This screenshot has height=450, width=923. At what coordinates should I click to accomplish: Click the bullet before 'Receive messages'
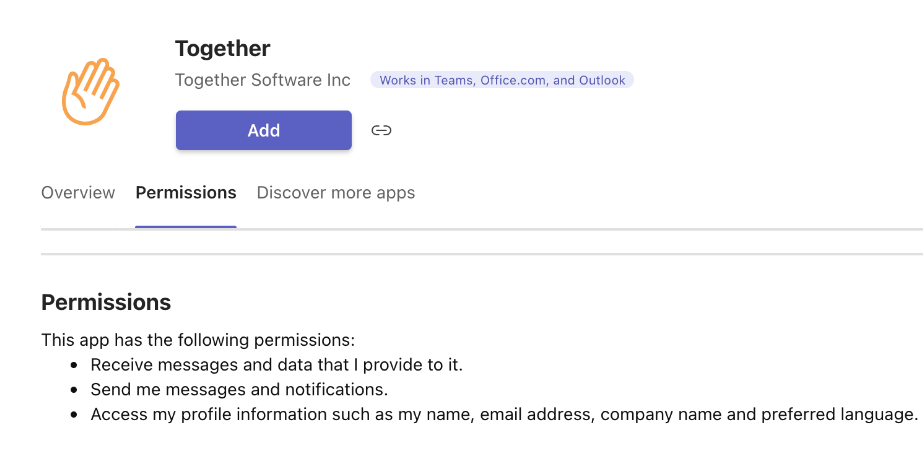click(74, 366)
